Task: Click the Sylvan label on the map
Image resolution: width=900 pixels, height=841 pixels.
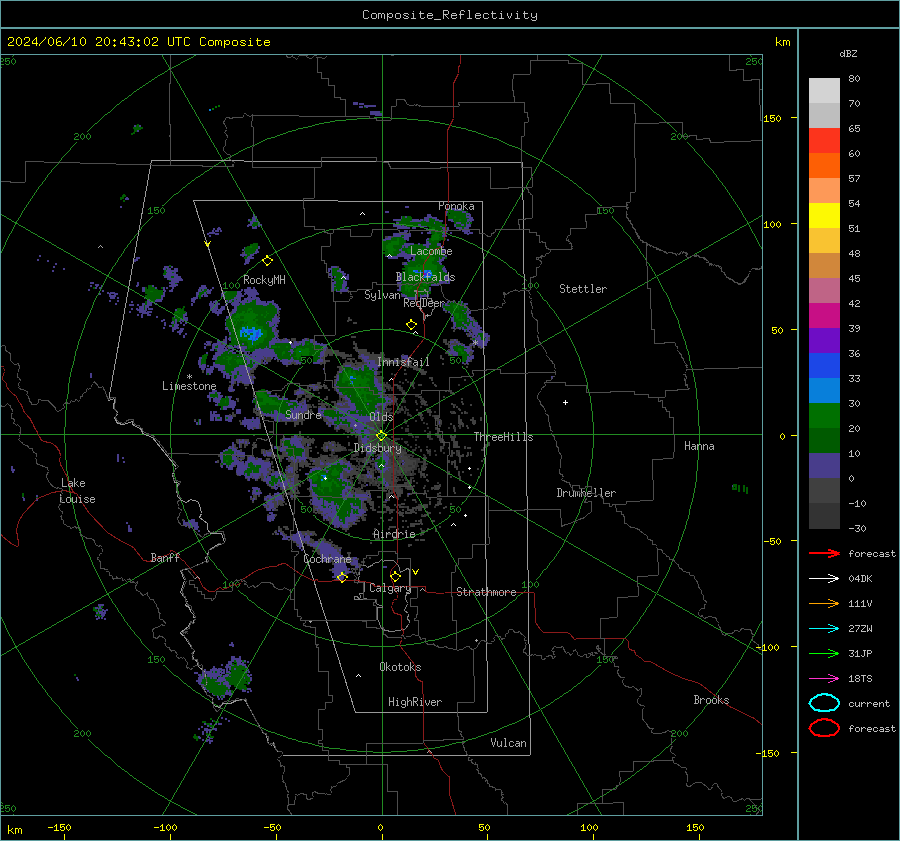Action: tap(382, 295)
